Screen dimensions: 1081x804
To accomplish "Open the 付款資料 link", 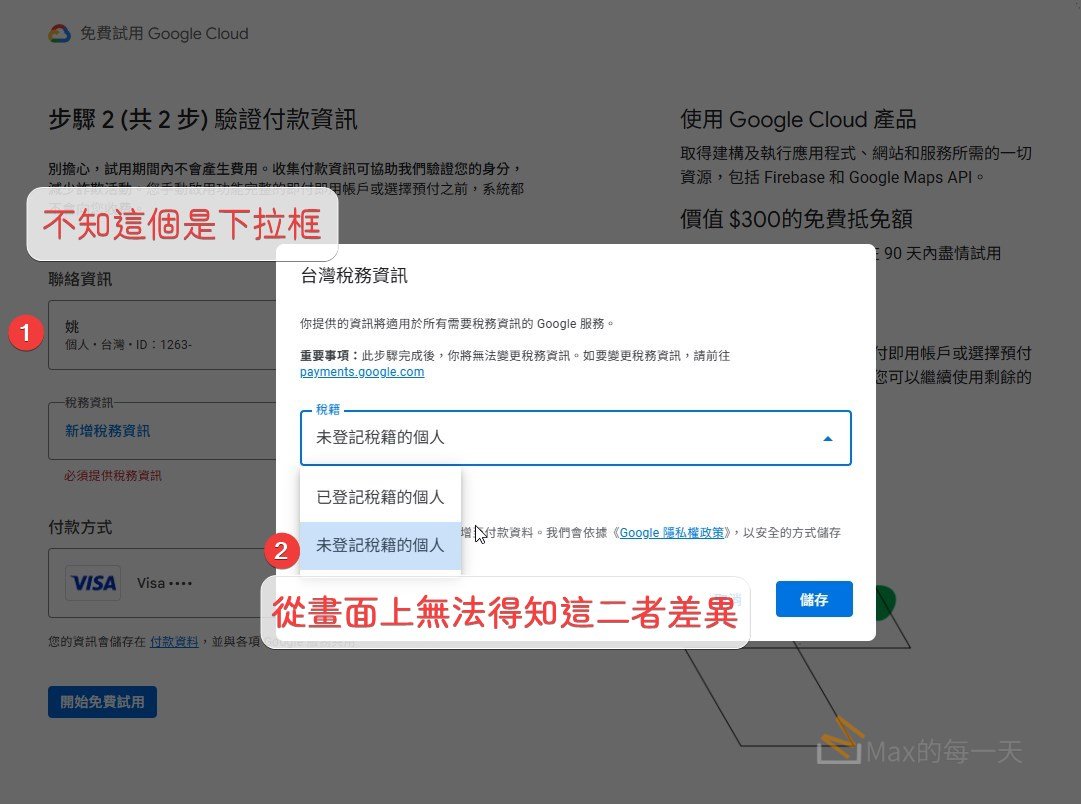I will [x=174, y=641].
